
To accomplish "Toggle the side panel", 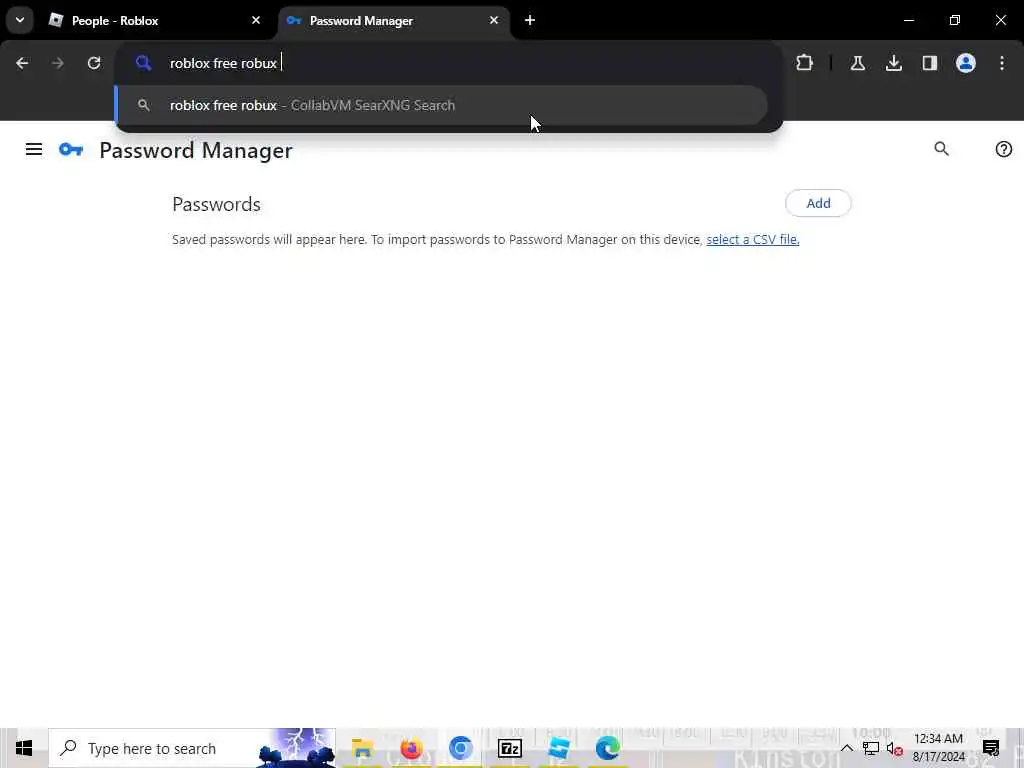I will tap(929, 63).
